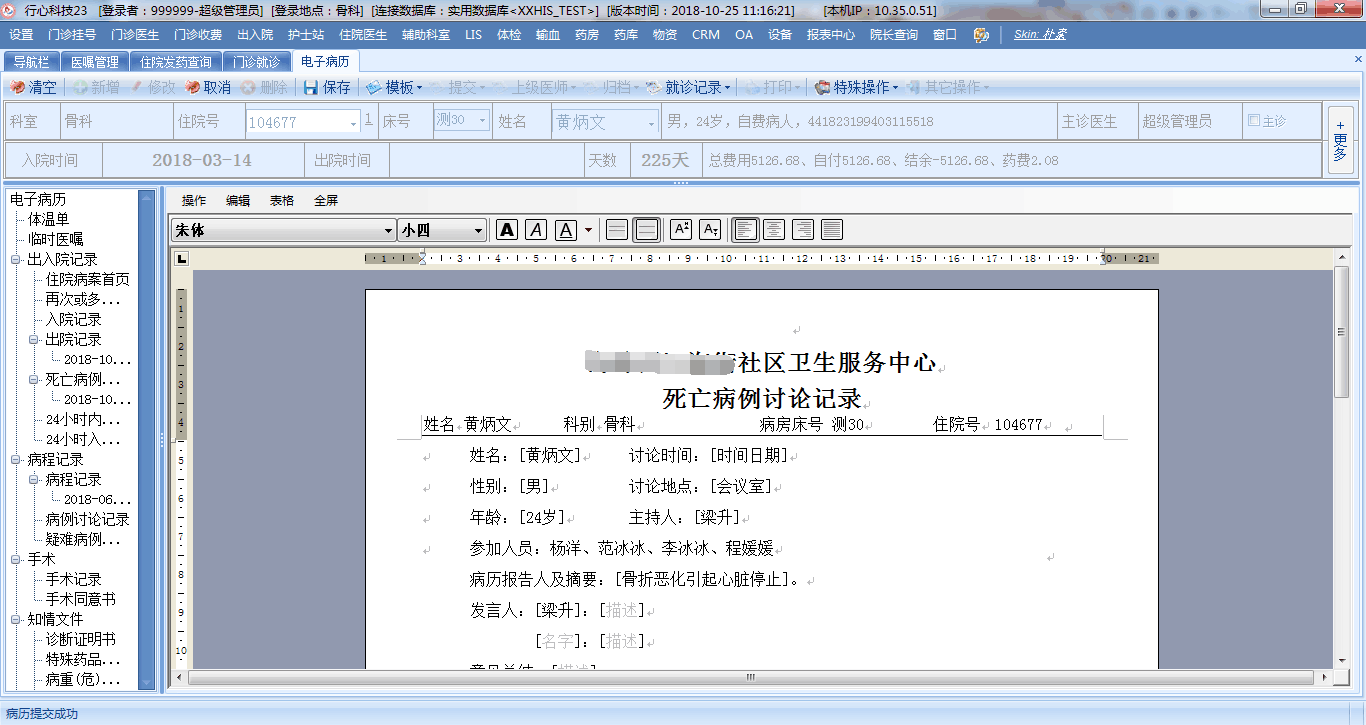Viewport: 1366px width, 725px height.
Task: Click the 全屏 fullscreen menu
Action: point(326,200)
